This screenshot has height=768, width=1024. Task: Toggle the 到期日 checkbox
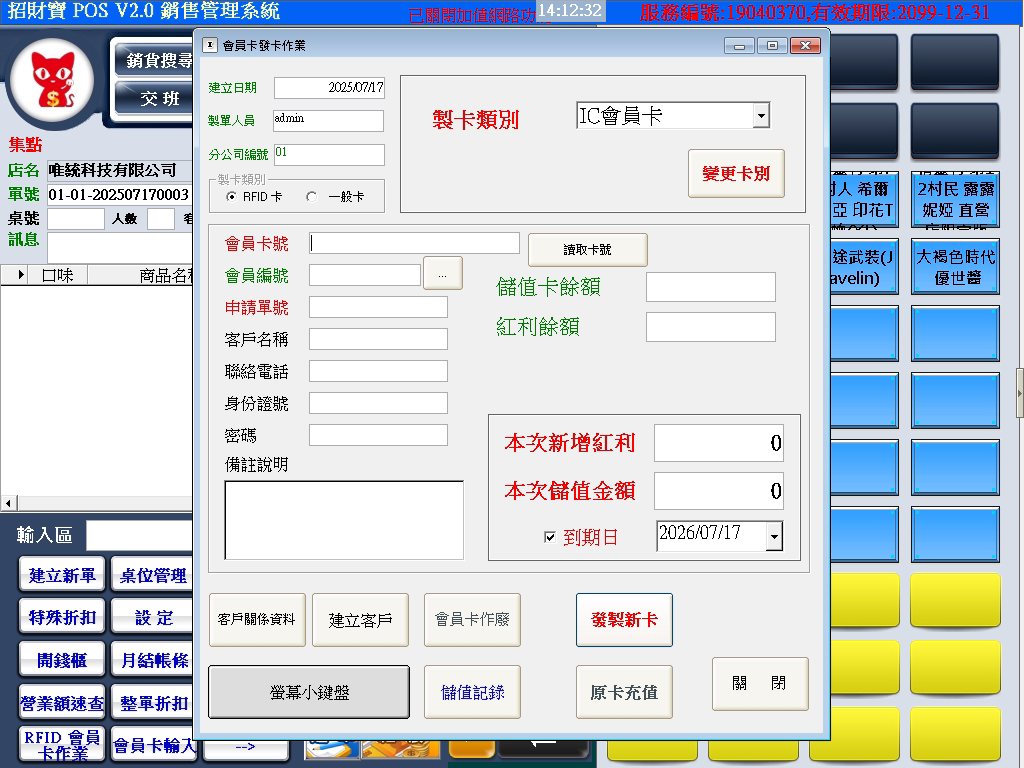pyautogui.click(x=549, y=537)
